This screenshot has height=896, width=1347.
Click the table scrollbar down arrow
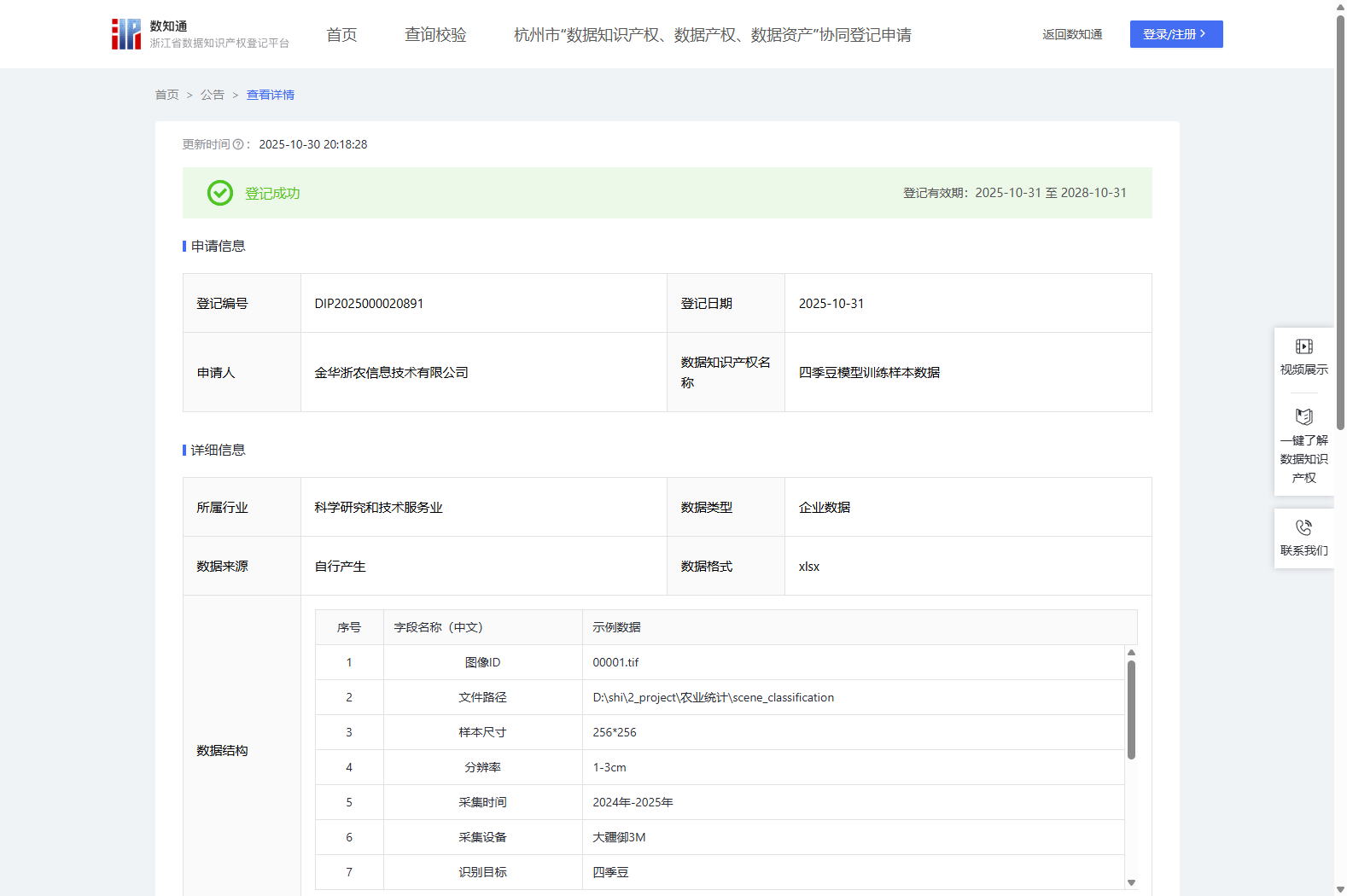tap(1131, 883)
